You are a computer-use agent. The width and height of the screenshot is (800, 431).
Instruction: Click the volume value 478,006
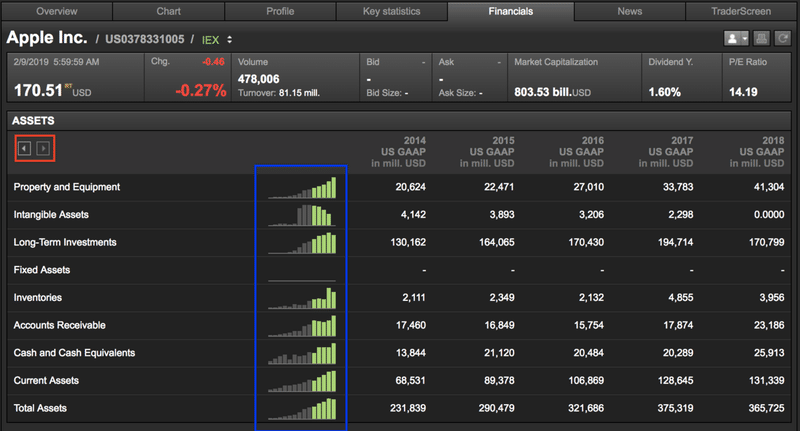259,79
